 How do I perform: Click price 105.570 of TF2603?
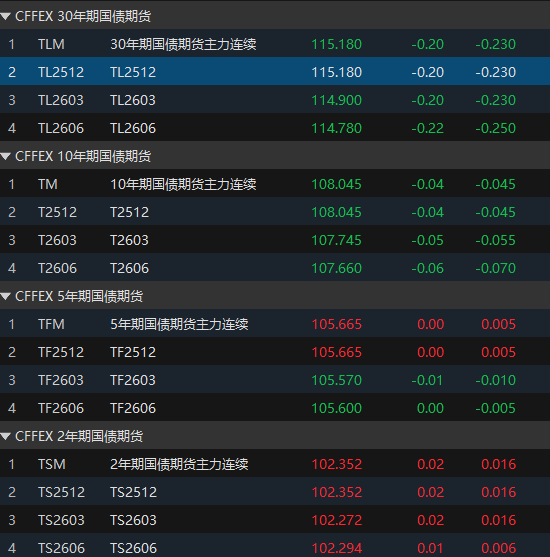(x=336, y=380)
